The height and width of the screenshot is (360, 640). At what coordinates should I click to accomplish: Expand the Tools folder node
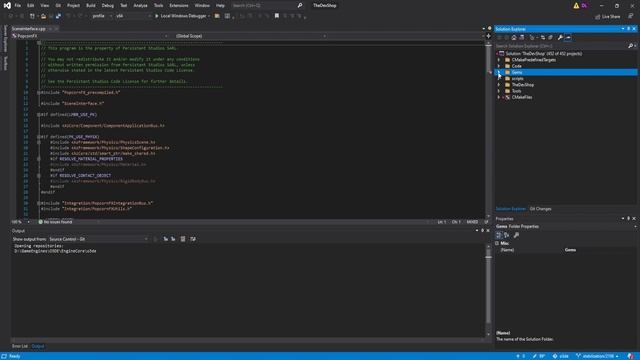point(499,91)
